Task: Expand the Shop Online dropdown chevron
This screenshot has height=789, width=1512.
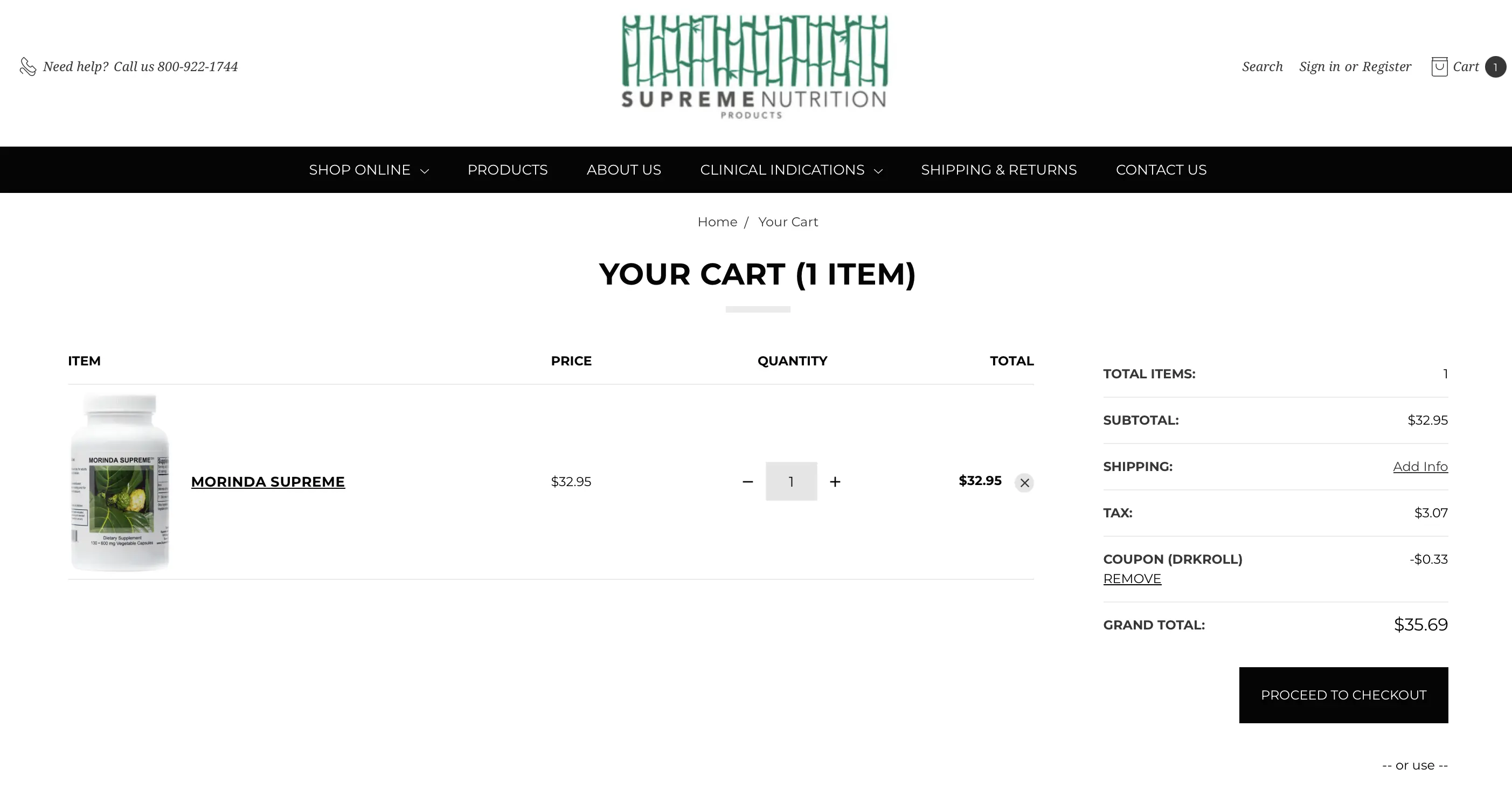Action: click(x=425, y=171)
